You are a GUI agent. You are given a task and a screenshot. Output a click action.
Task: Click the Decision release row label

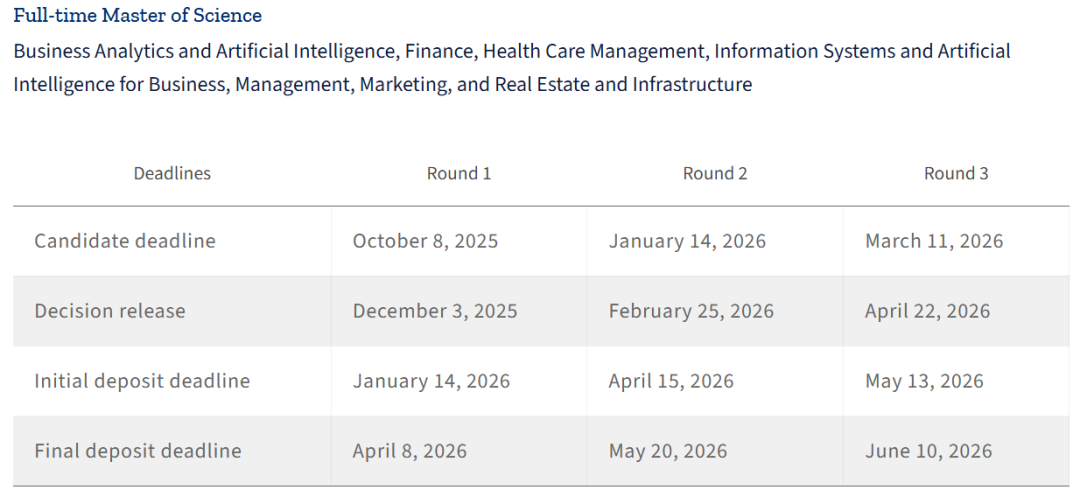[110, 311]
